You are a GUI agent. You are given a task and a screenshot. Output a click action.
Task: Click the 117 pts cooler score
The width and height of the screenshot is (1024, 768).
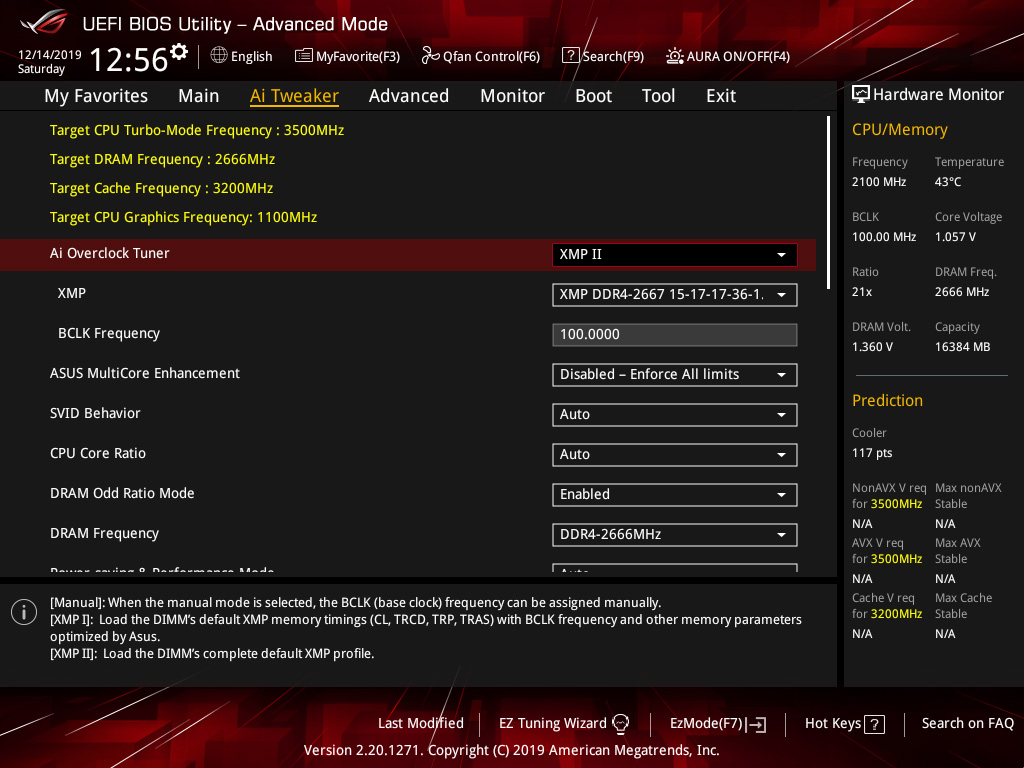pos(872,453)
